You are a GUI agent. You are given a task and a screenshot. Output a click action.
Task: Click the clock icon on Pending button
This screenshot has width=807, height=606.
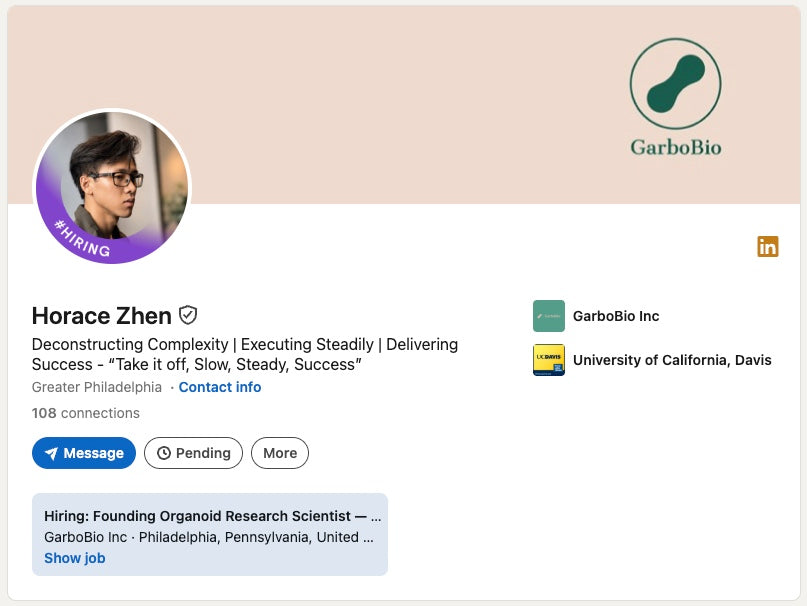click(164, 453)
